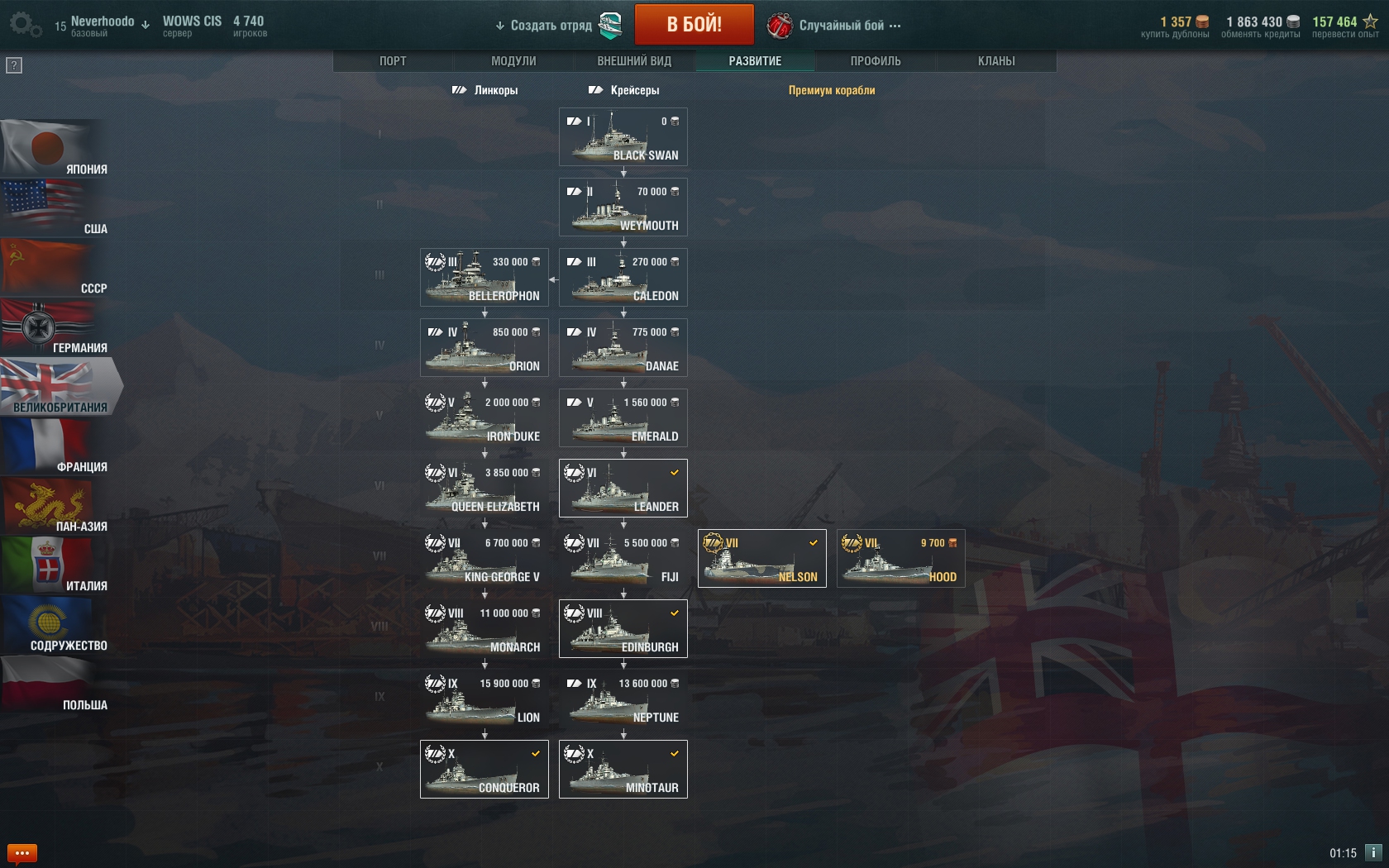Select the premium Hood ship tile
The image size is (1389, 868).
click(x=901, y=559)
